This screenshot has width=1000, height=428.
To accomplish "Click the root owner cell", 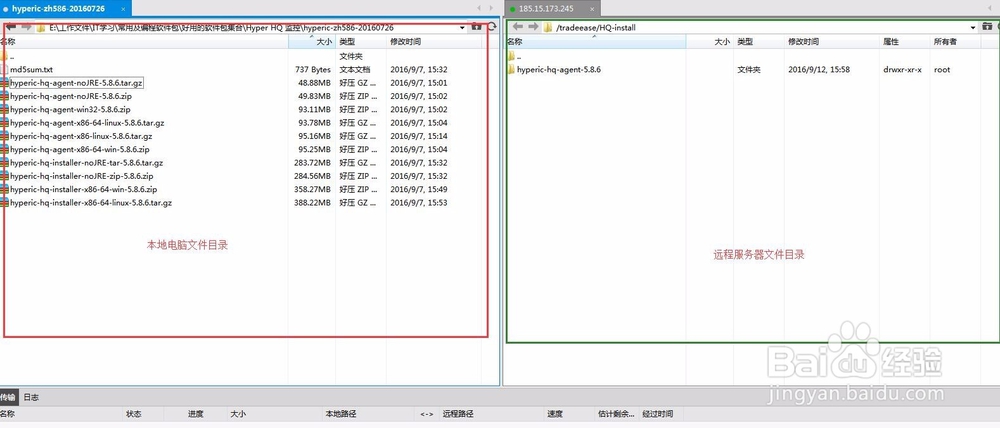I will pyautogui.click(x=942, y=70).
